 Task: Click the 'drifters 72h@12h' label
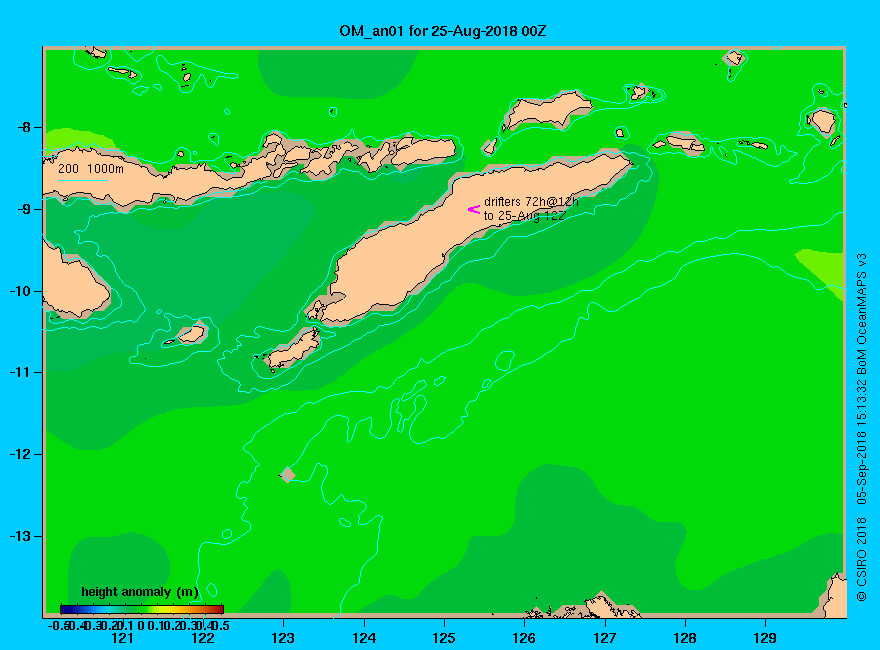(531, 202)
